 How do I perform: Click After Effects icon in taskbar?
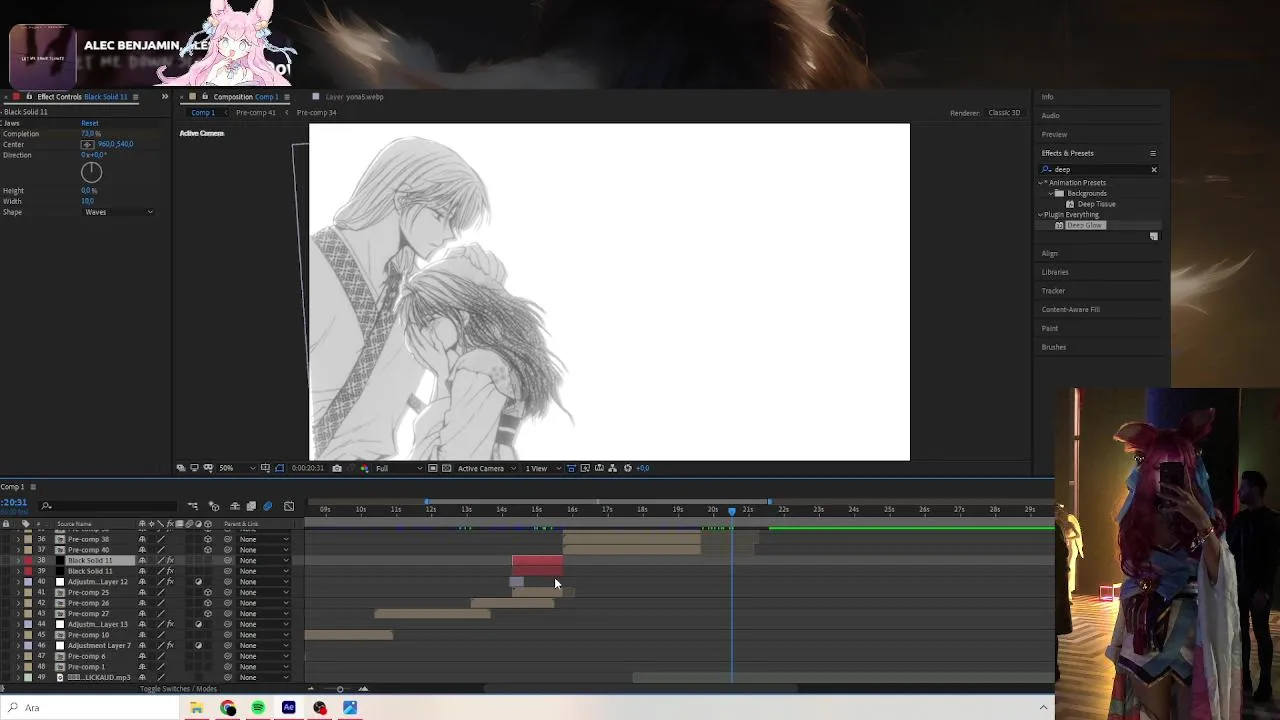pos(289,708)
